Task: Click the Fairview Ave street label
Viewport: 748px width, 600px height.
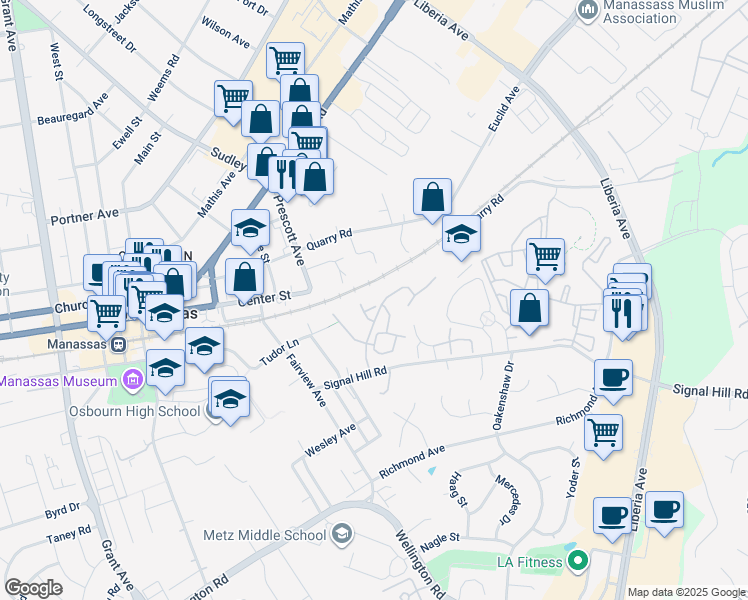Action: 306,380
